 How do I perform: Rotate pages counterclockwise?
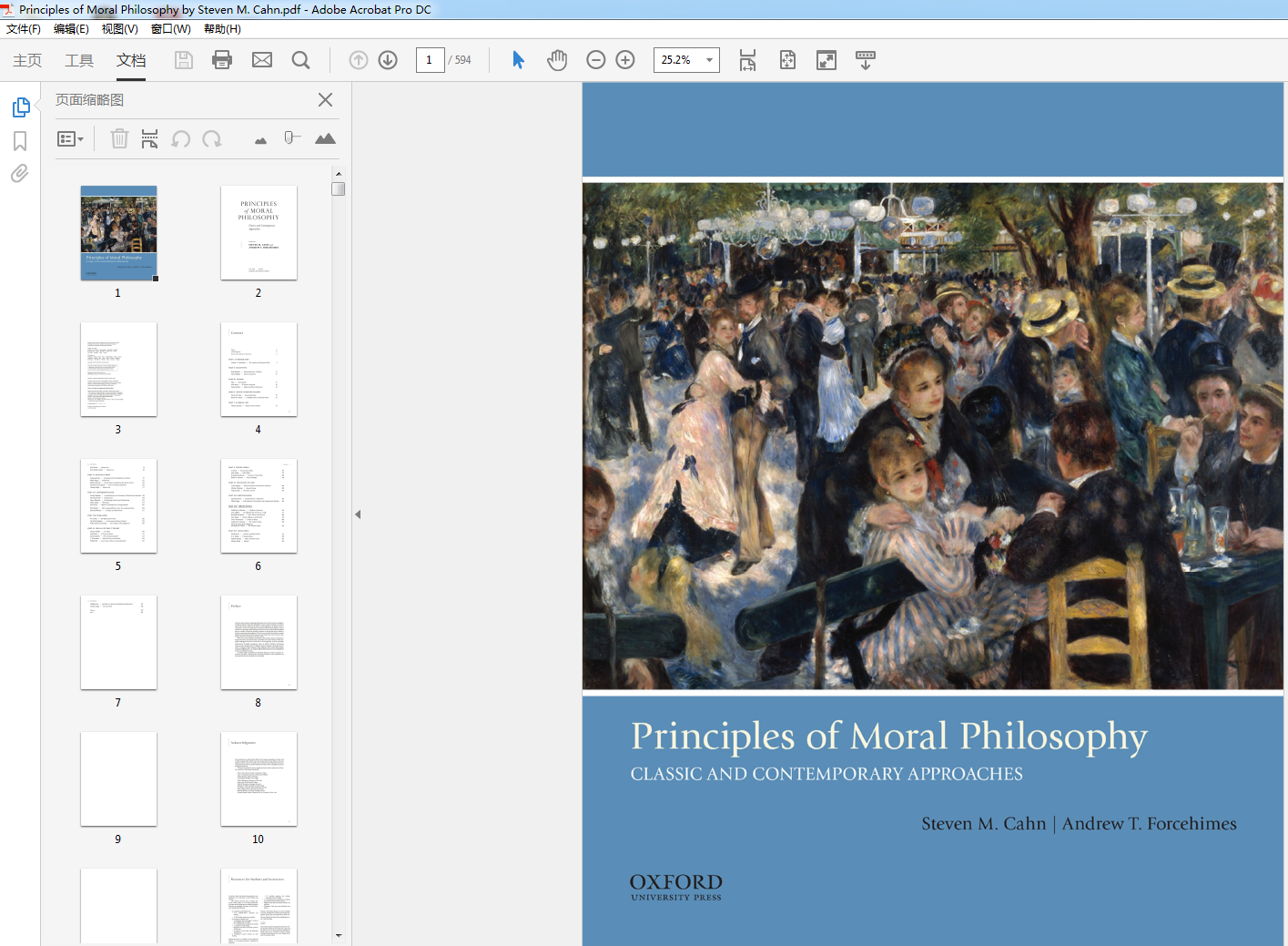[181, 139]
